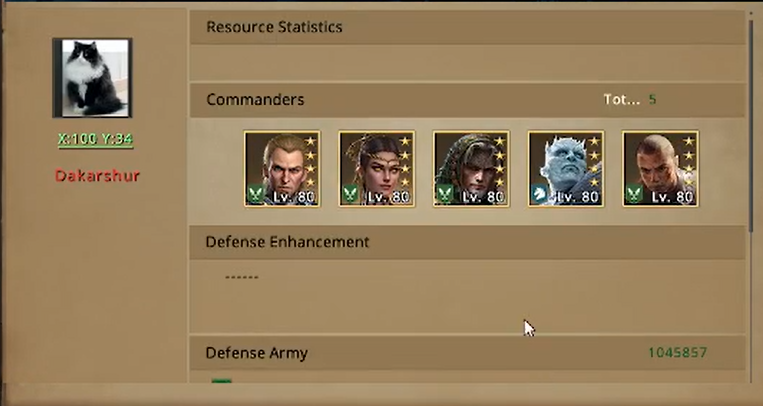Click the player name Dakarshur
Image resolution: width=763 pixels, height=406 pixels.
(97, 176)
